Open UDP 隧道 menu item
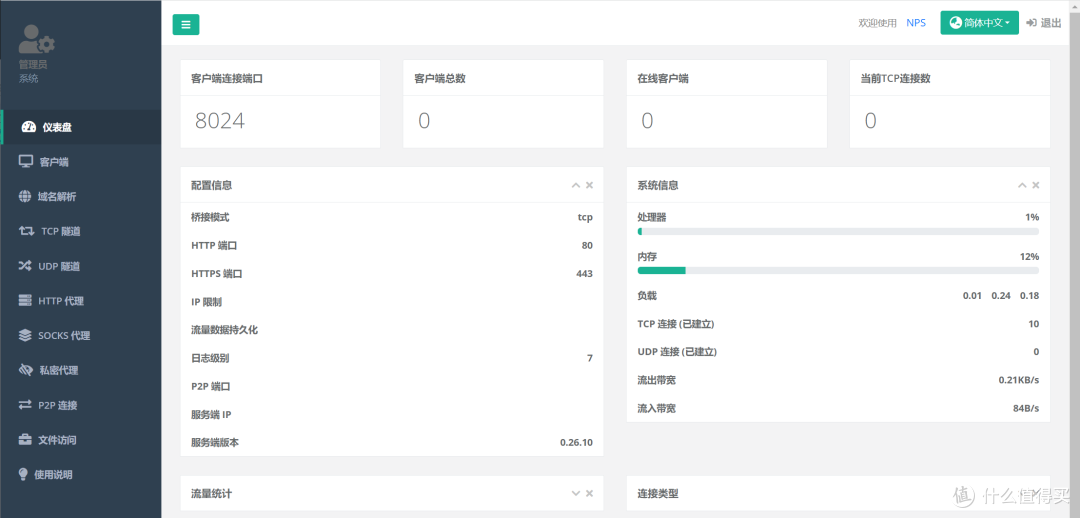This screenshot has height=518, width=1080. click(x=81, y=266)
